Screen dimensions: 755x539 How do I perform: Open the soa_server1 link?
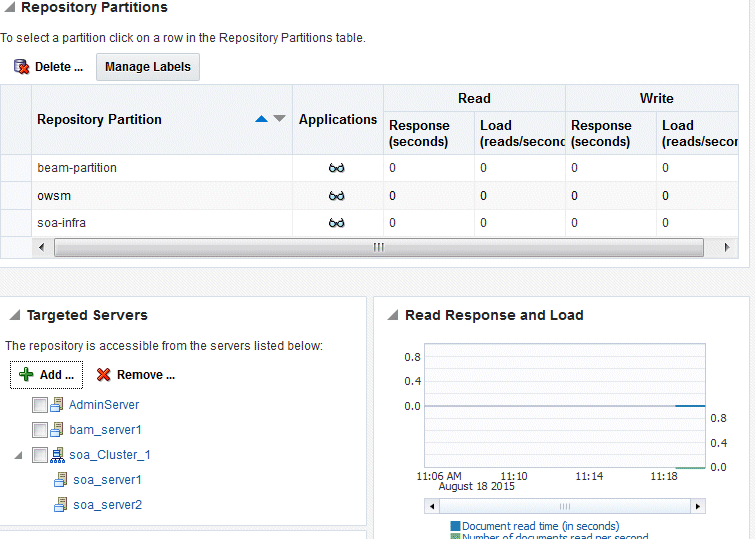107,480
